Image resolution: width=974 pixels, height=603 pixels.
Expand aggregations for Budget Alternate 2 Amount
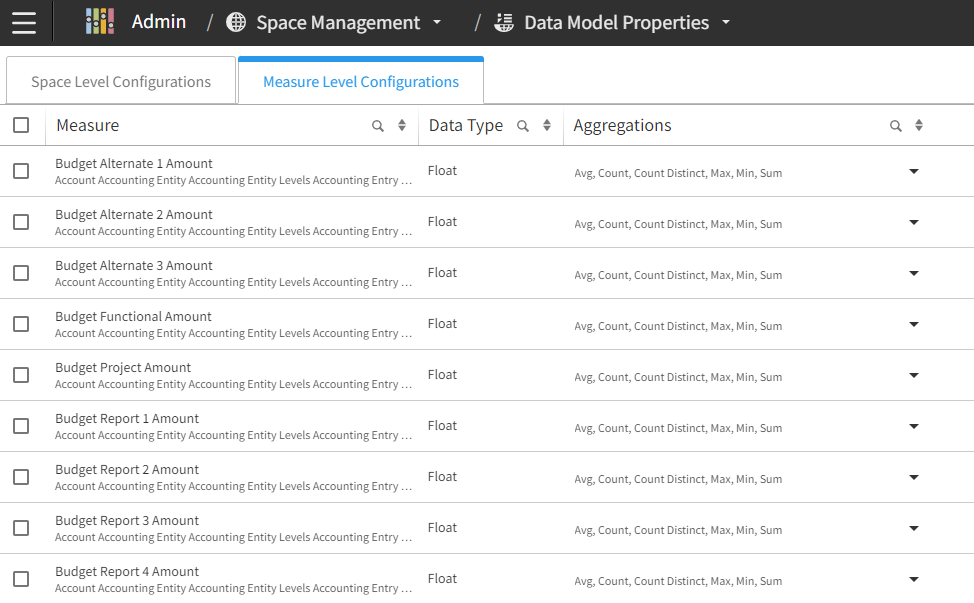[x=913, y=222]
